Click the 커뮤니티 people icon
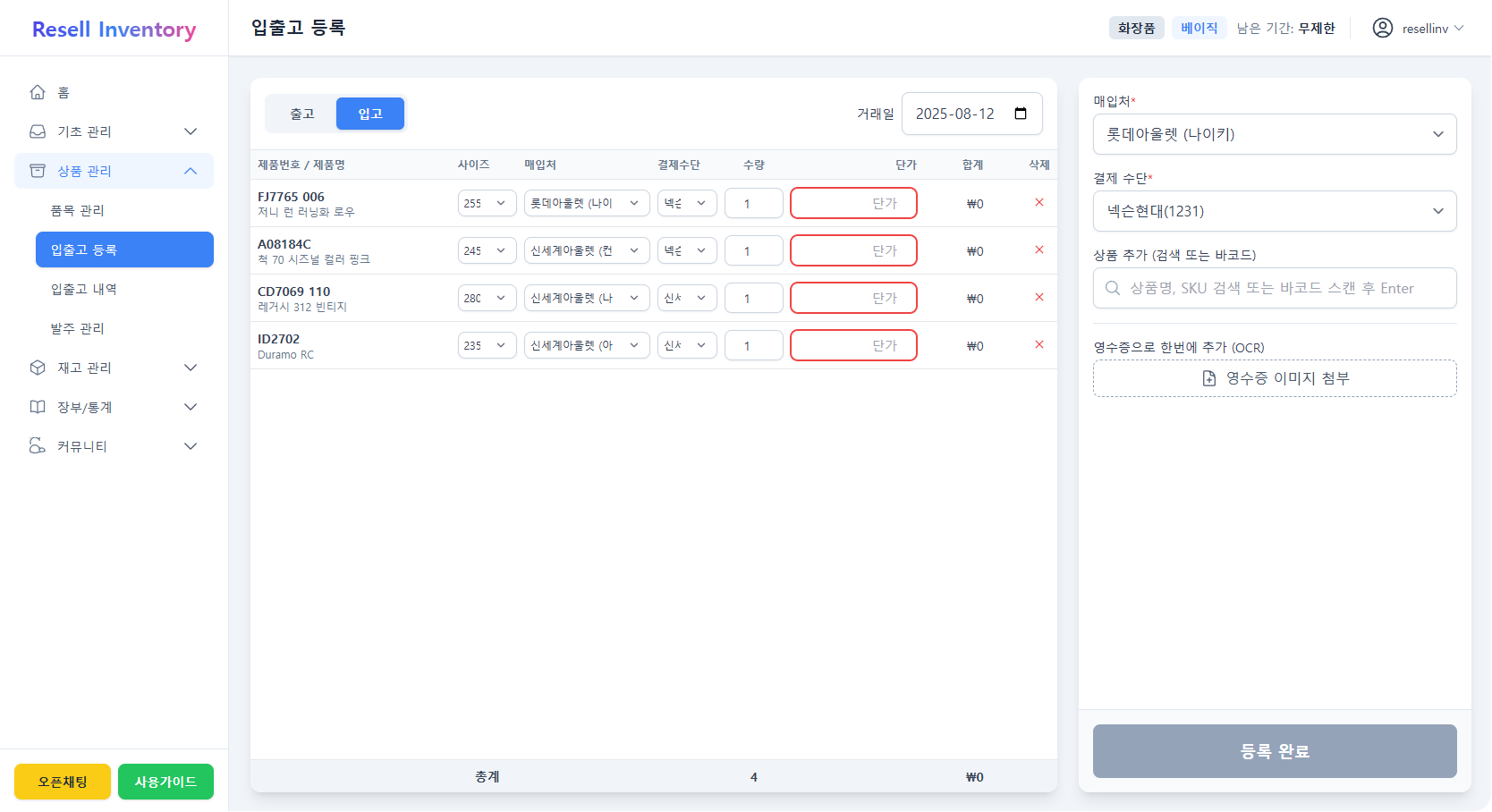This screenshot has height=812, width=1492. (37, 445)
